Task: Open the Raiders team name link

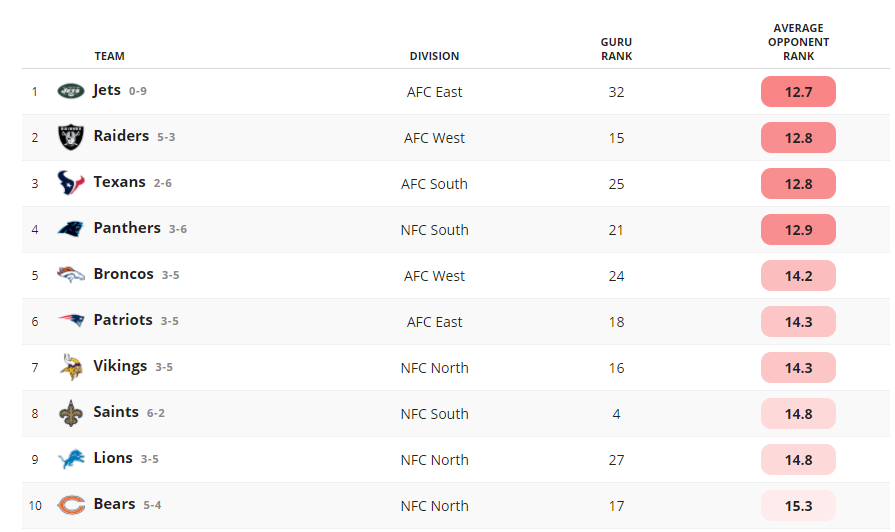Action: point(121,136)
